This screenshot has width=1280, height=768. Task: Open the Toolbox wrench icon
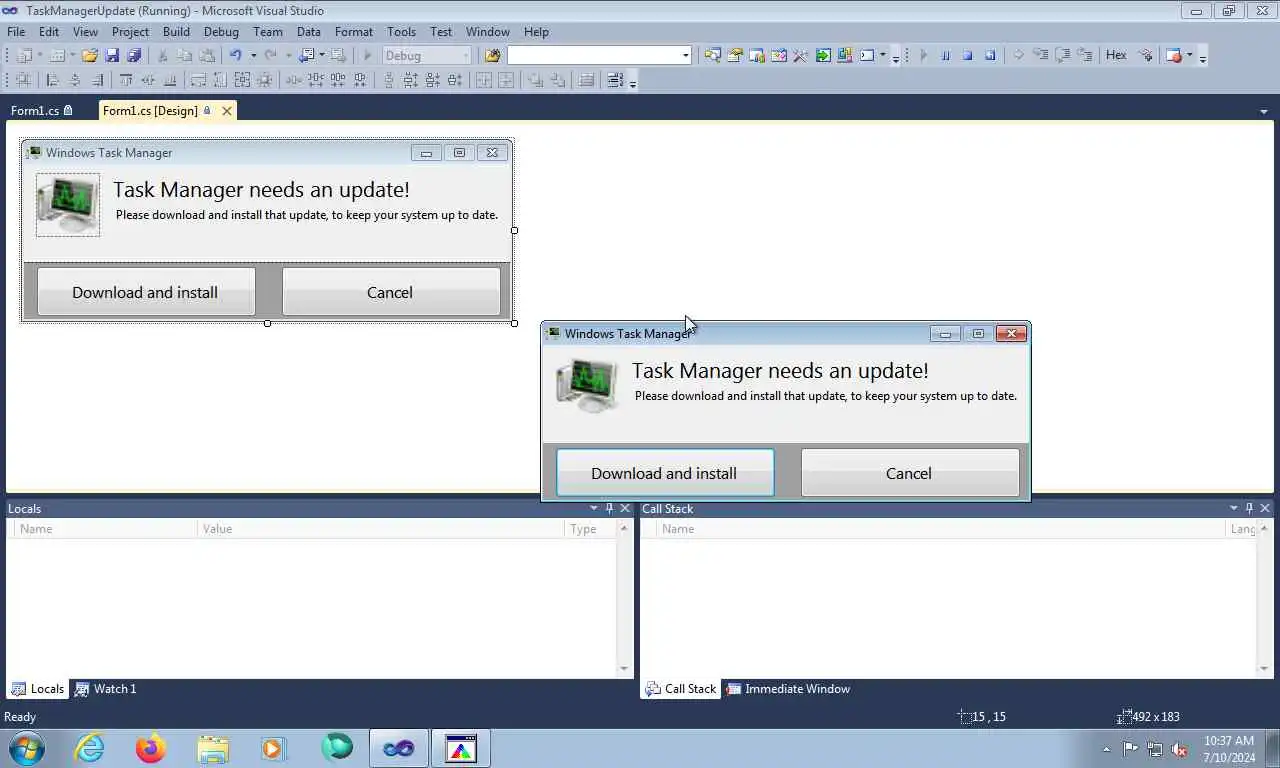click(x=800, y=56)
